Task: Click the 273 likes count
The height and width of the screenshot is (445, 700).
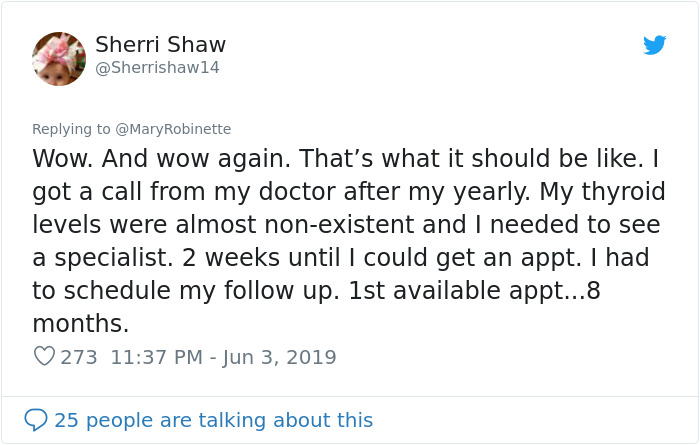Action: tap(79, 357)
